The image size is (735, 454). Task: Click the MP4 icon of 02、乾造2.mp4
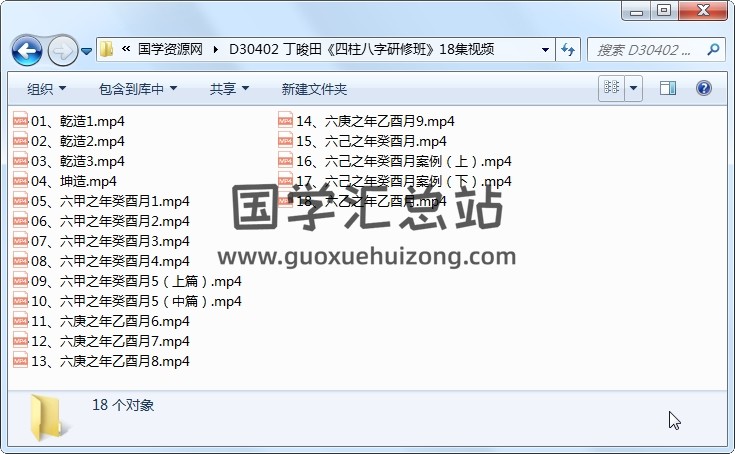[x=21, y=141]
